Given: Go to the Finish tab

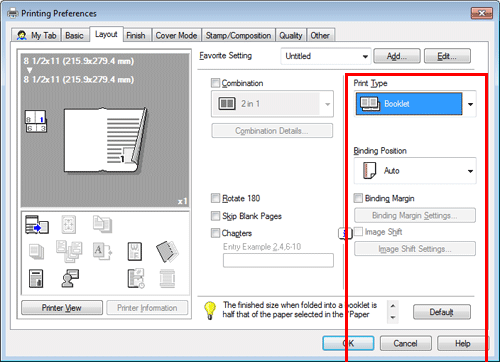Looking at the screenshot, I should 136,35.
